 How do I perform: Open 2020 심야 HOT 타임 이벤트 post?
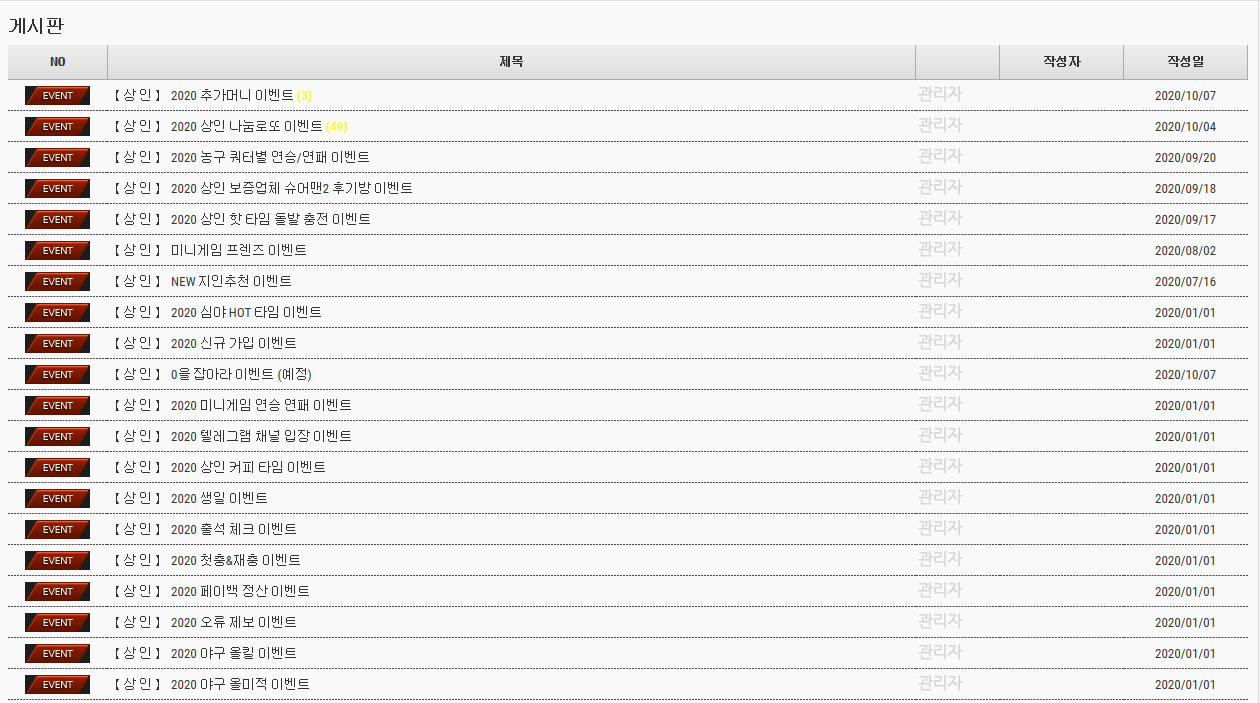tap(246, 313)
